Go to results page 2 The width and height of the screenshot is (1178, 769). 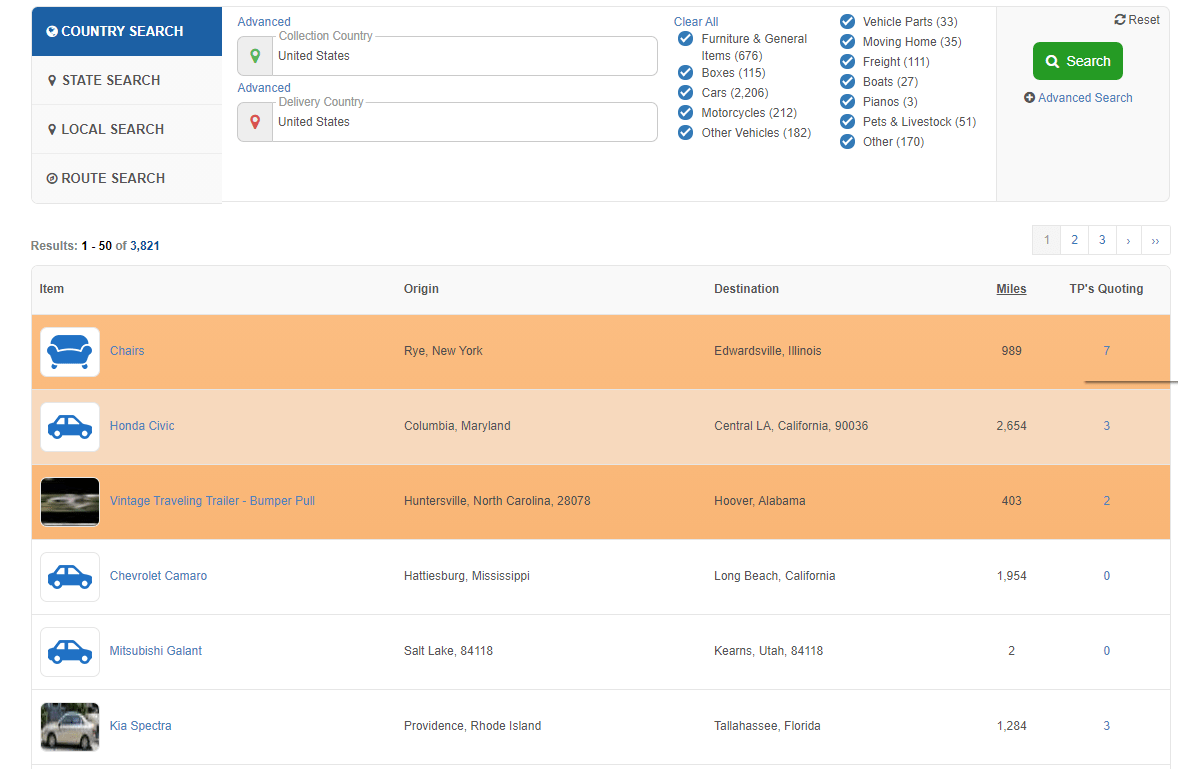coord(1074,240)
